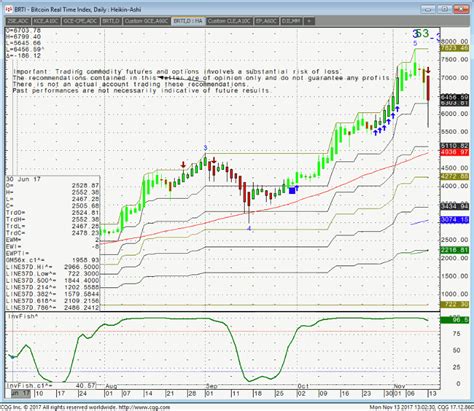
Task: Click the Oct month label on time axis
Action: click(x=303, y=386)
